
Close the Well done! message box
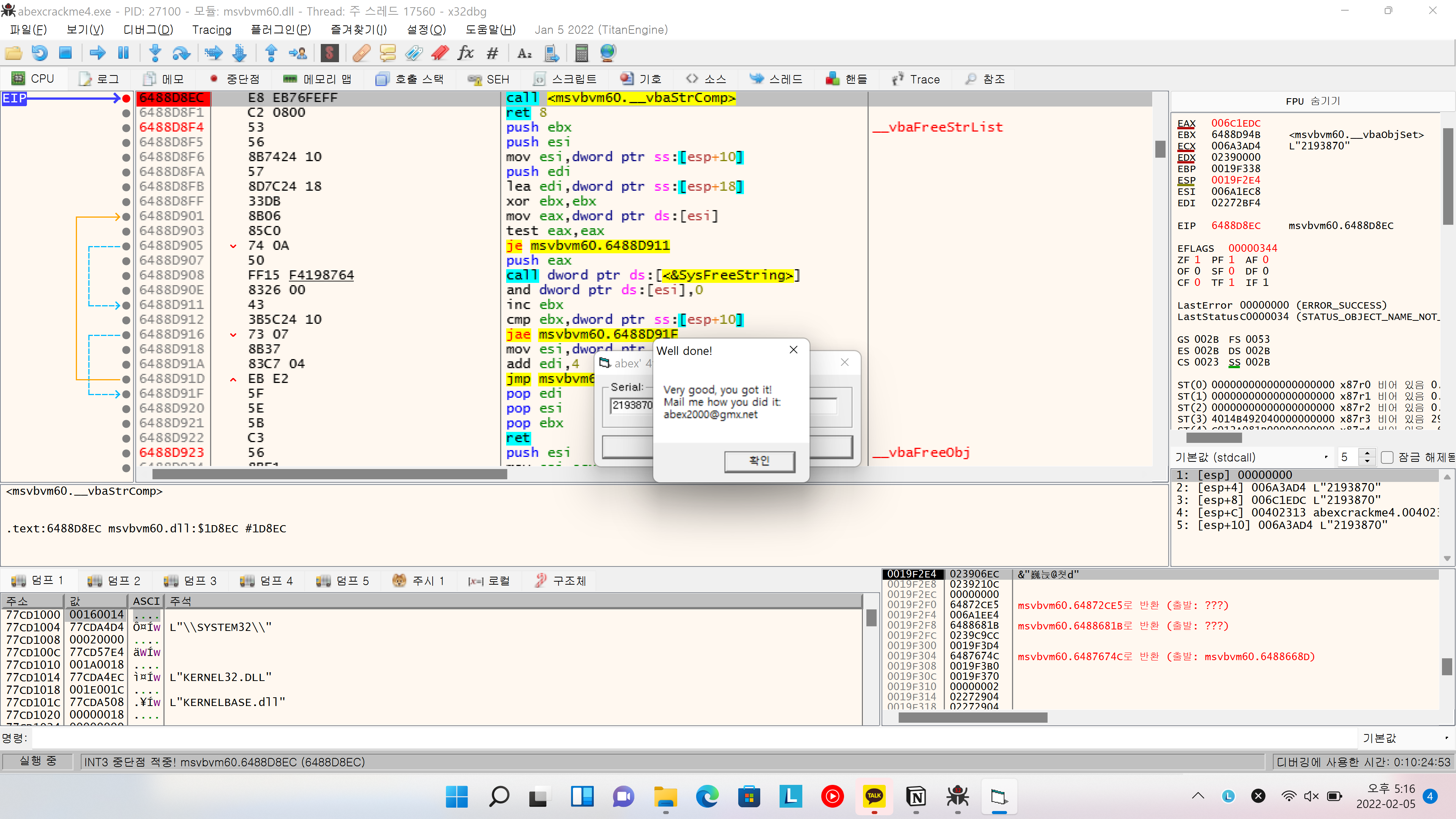pyautogui.click(x=794, y=350)
